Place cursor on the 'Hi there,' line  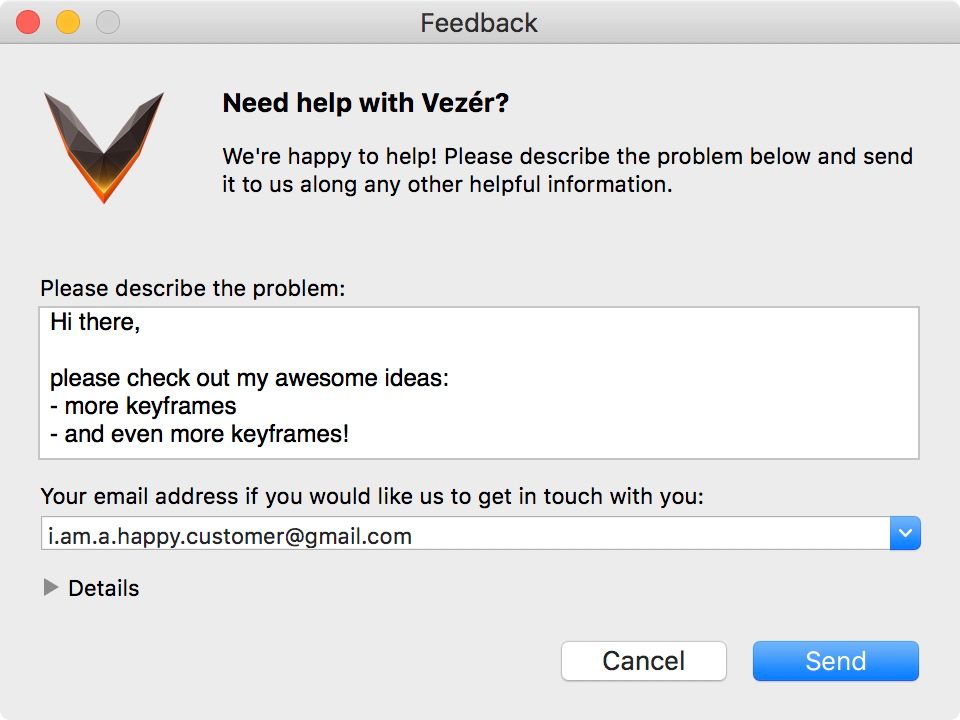pos(96,322)
